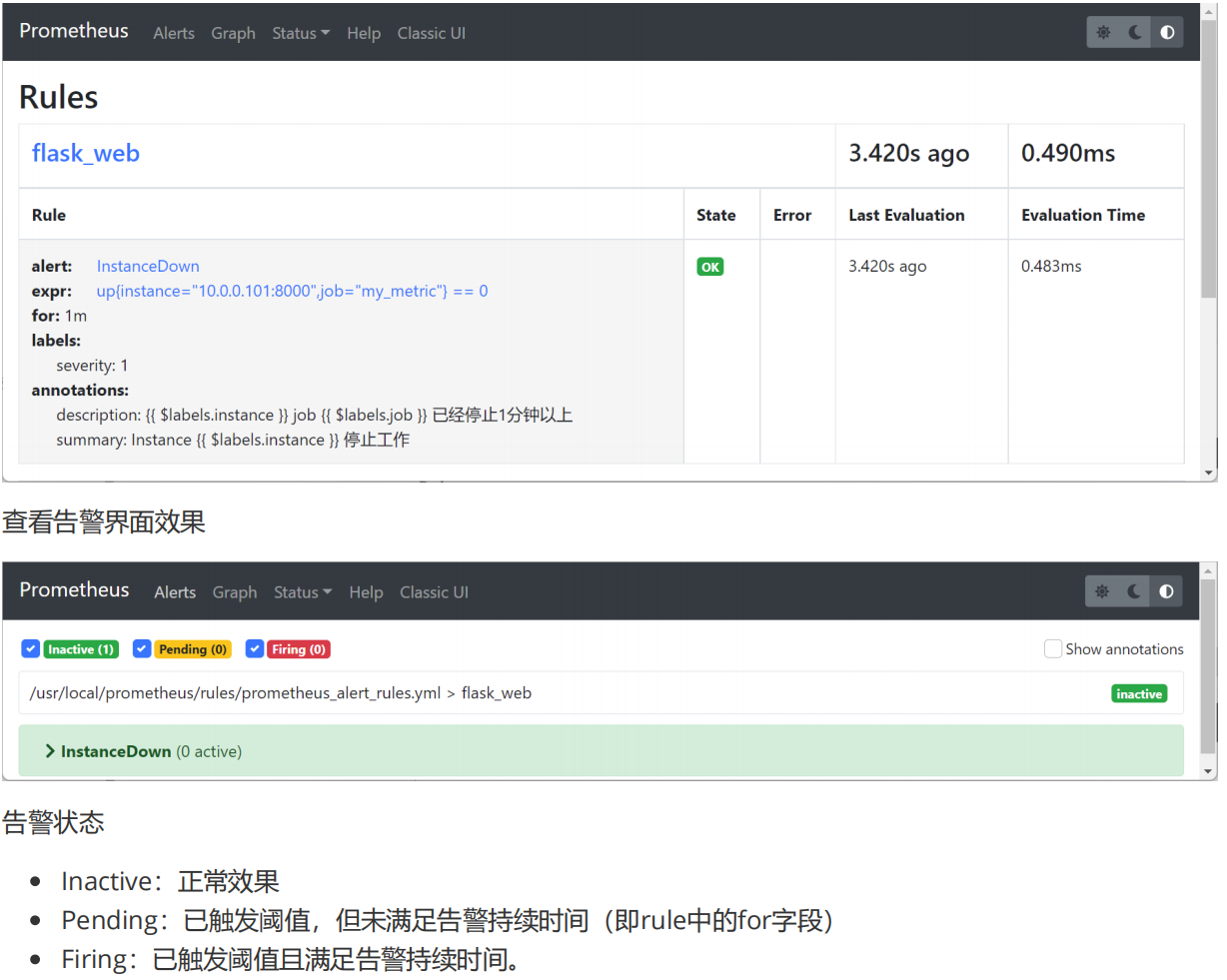This screenshot has width=1227, height=980.
Task: Click the for: 1m duration text
Action: click(59, 316)
